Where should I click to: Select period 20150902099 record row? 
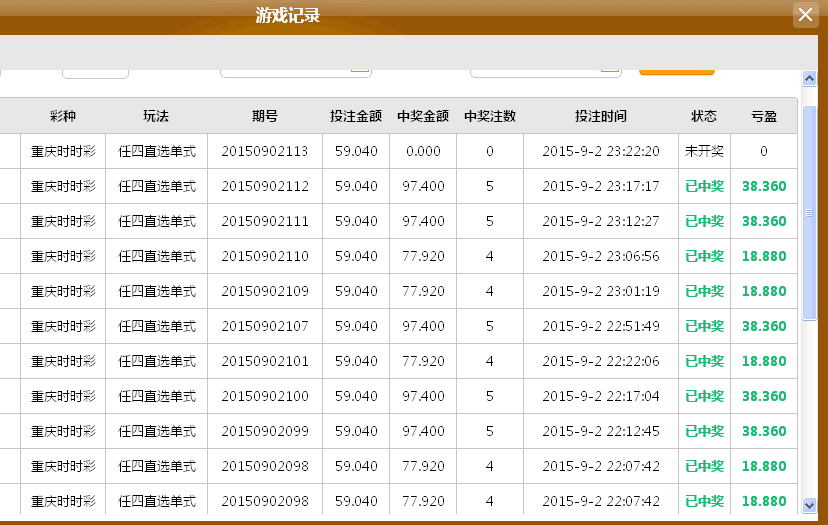pyautogui.click(x=265, y=431)
